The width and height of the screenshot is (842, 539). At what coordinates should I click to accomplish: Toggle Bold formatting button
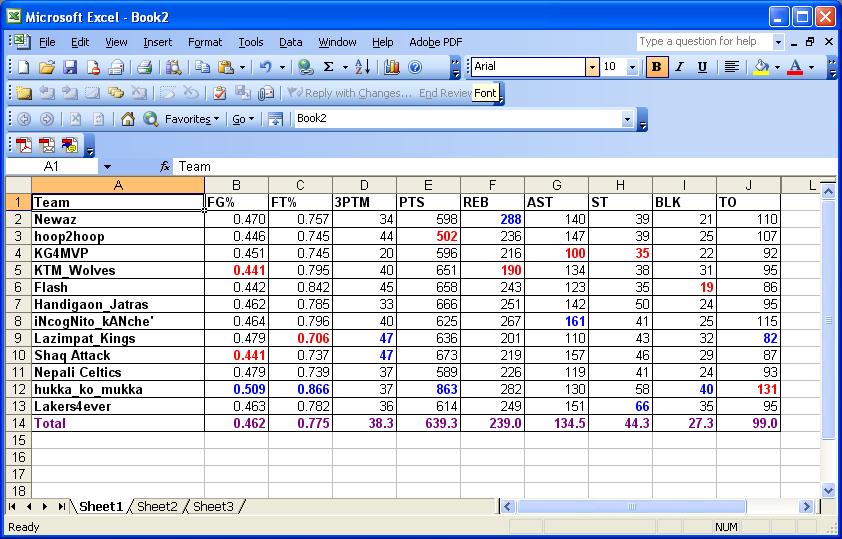(657, 67)
